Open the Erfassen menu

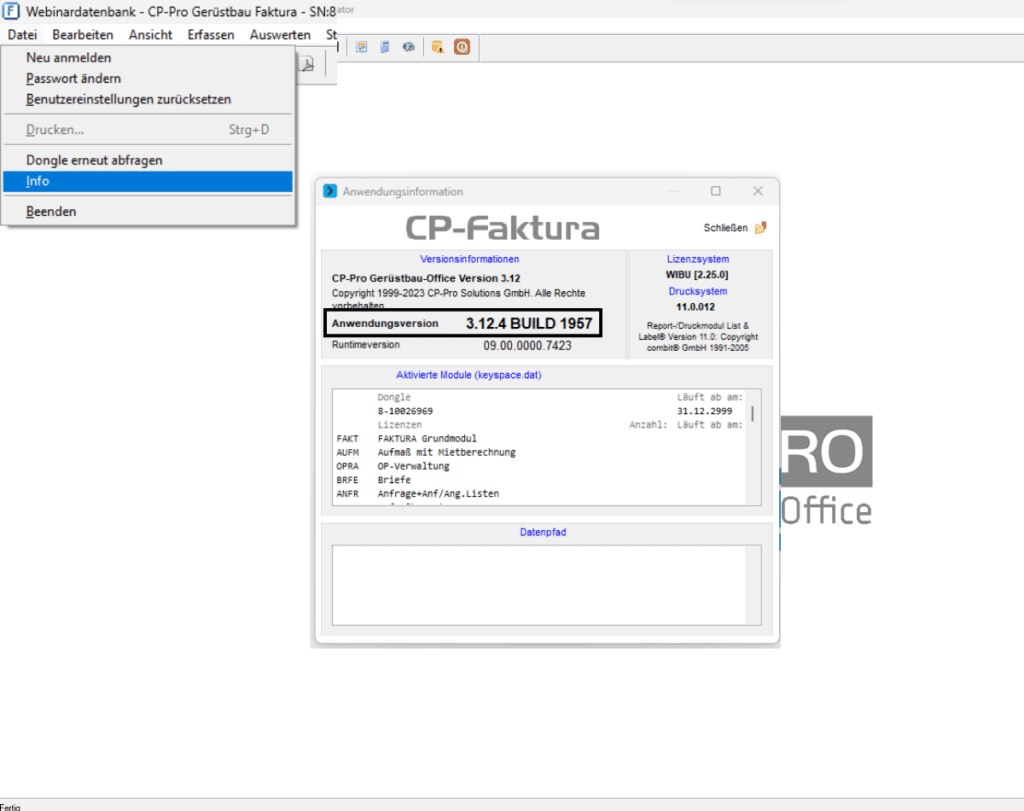[211, 35]
